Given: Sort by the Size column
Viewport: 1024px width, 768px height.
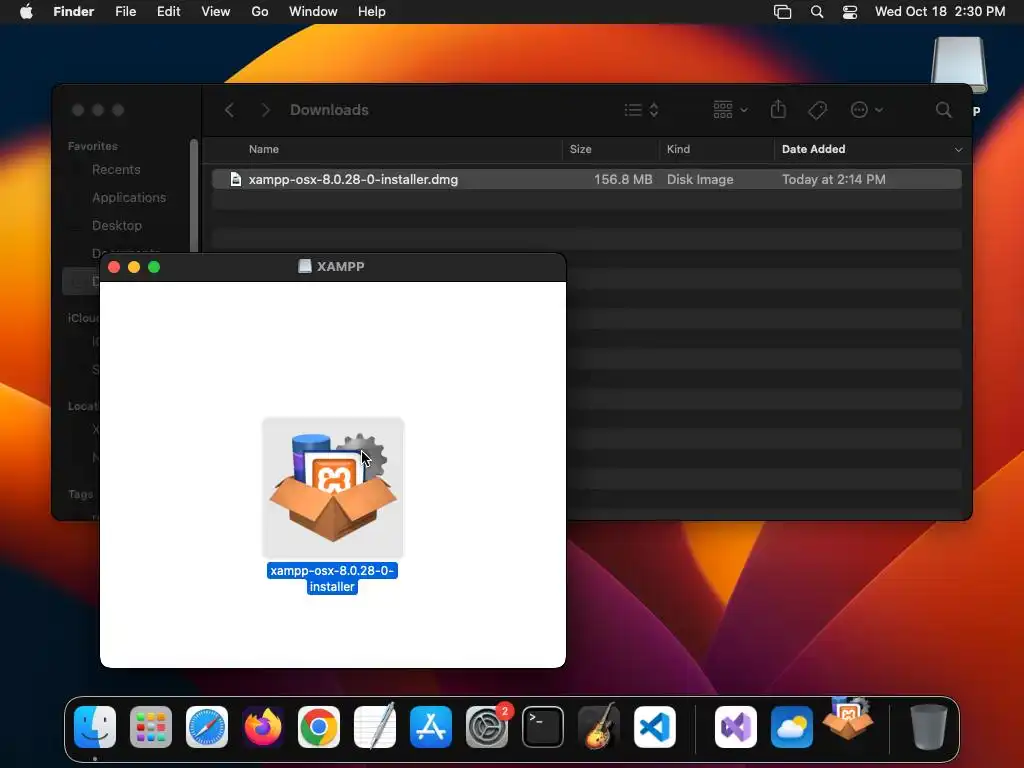Looking at the screenshot, I should 580,149.
